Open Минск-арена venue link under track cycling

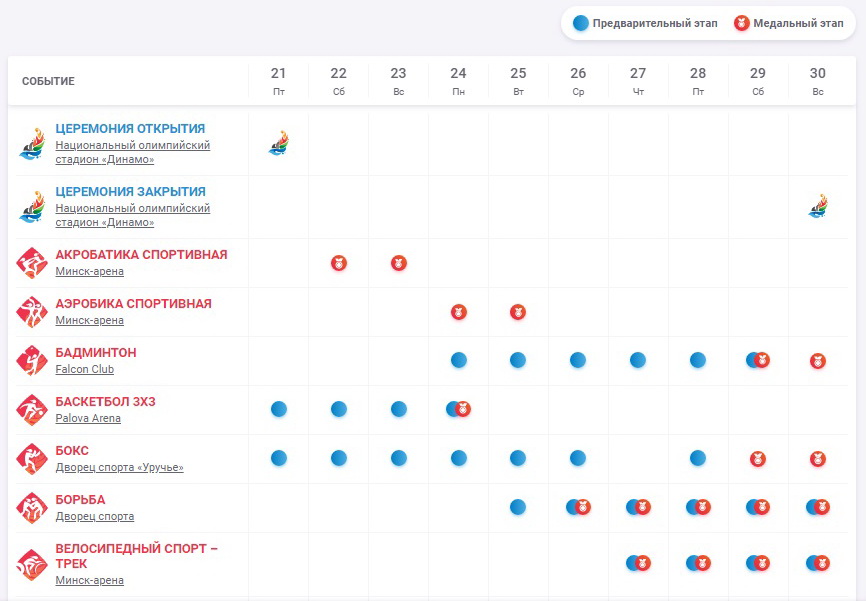[x=89, y=581]
